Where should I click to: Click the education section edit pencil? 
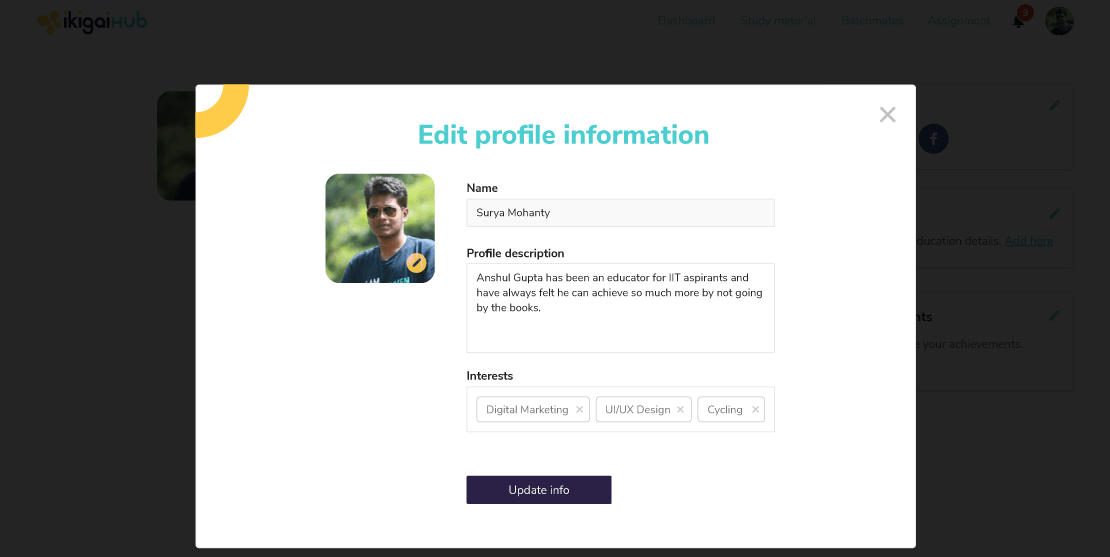point(1054,214)
